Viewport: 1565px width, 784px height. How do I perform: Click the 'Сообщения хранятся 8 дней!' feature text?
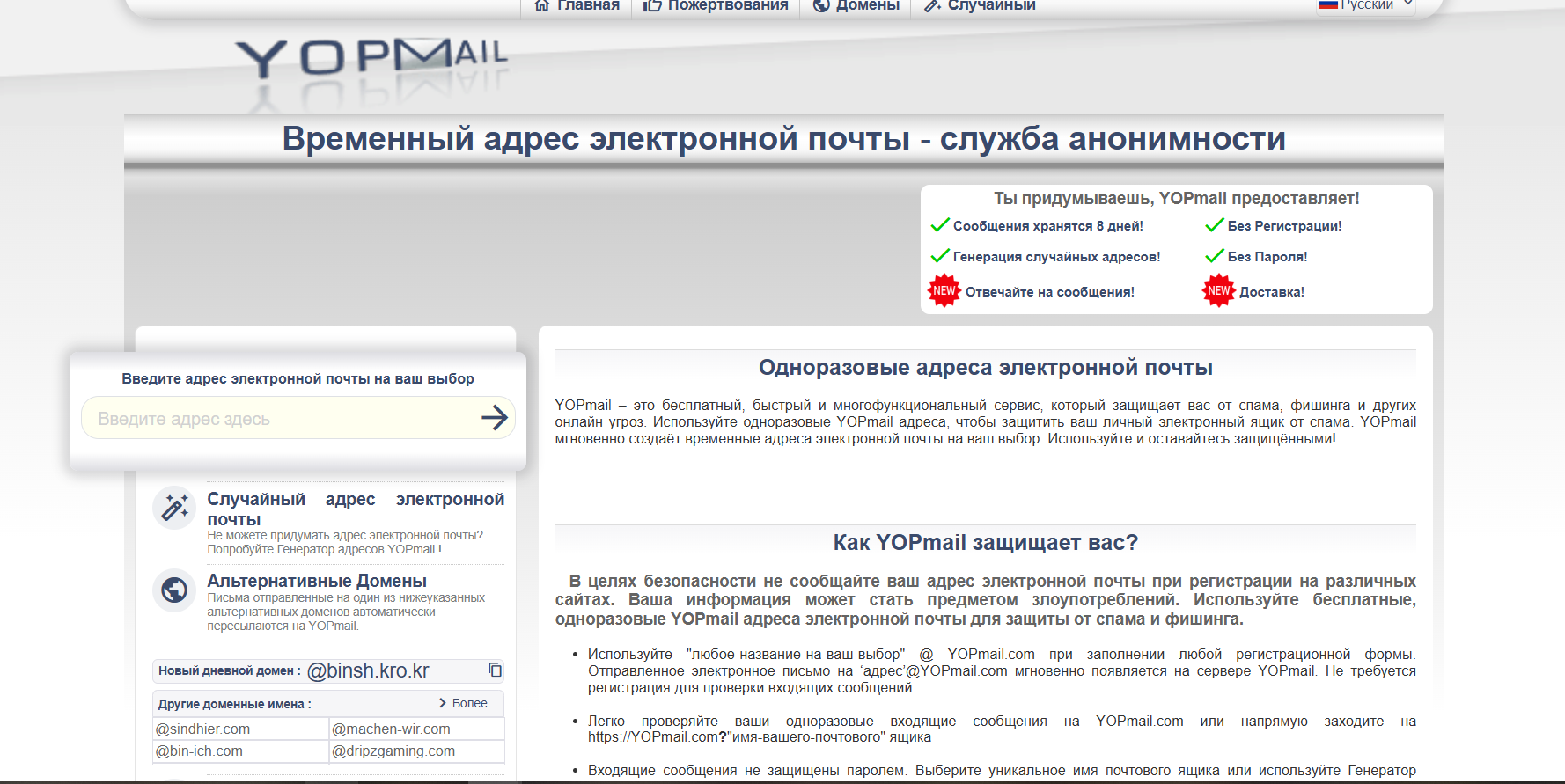1048,226
